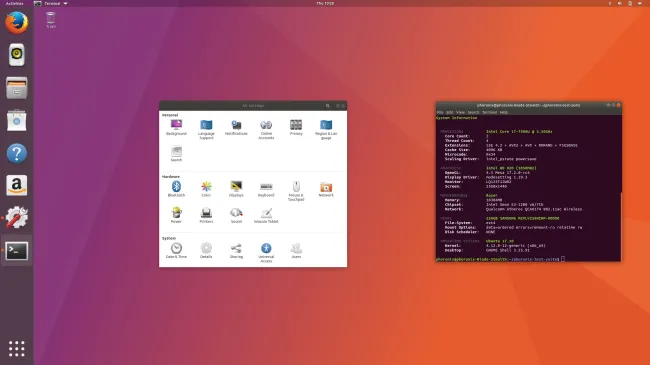Select the Settings wrench icon in dock
The height and width of the screenshot is (365, 650).
(x=17, y=218)
